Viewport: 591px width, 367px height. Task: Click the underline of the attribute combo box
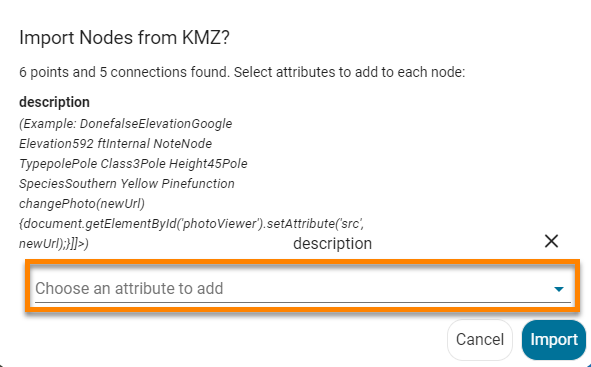pyautogui.click(x=303, y=302)
